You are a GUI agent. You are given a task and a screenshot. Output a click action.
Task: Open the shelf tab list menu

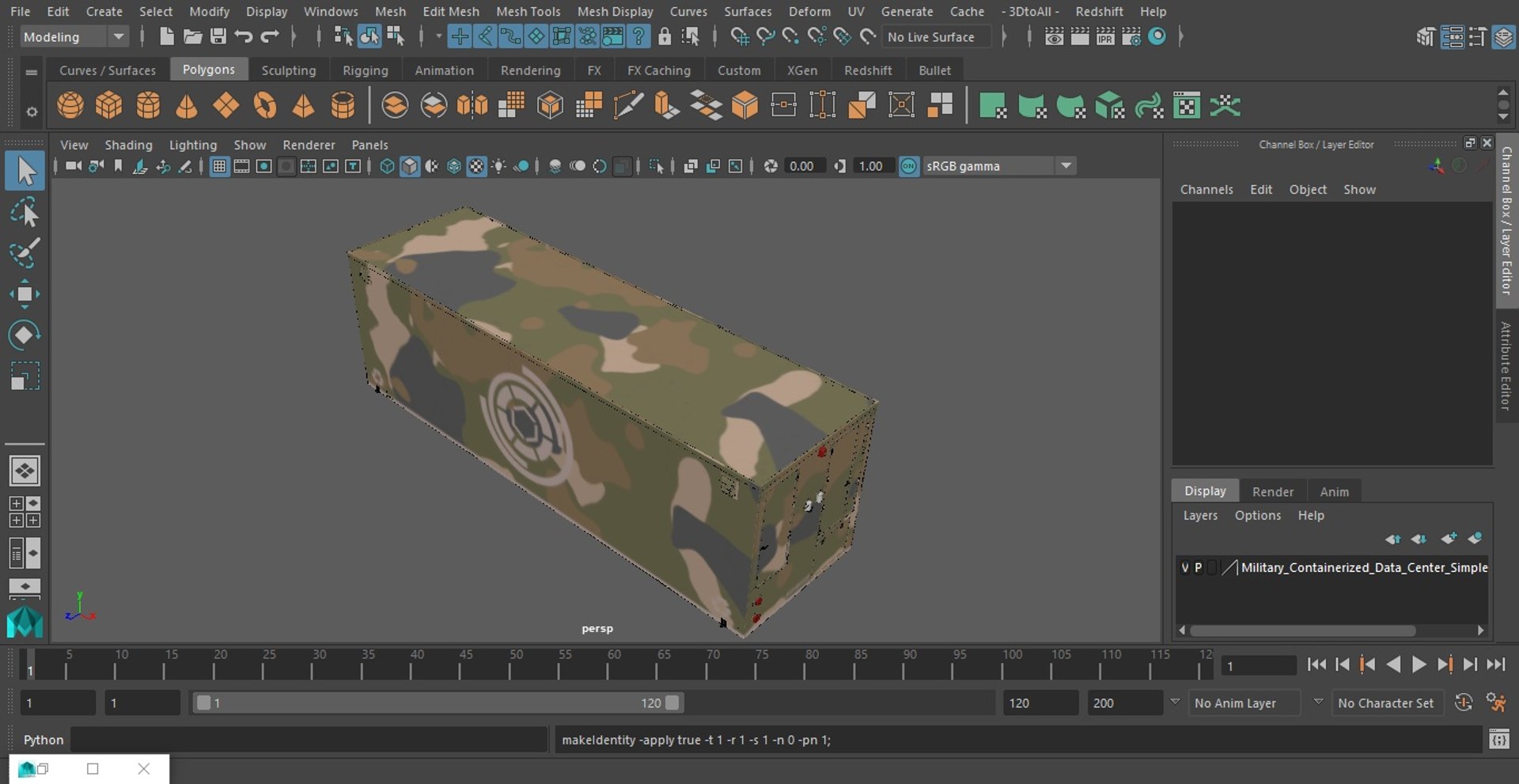(x=32, y=72)
